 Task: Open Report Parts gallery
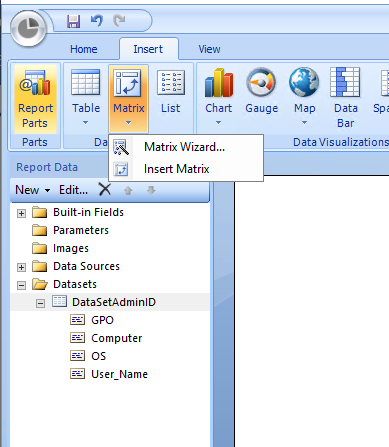click(x=35, y=99)
